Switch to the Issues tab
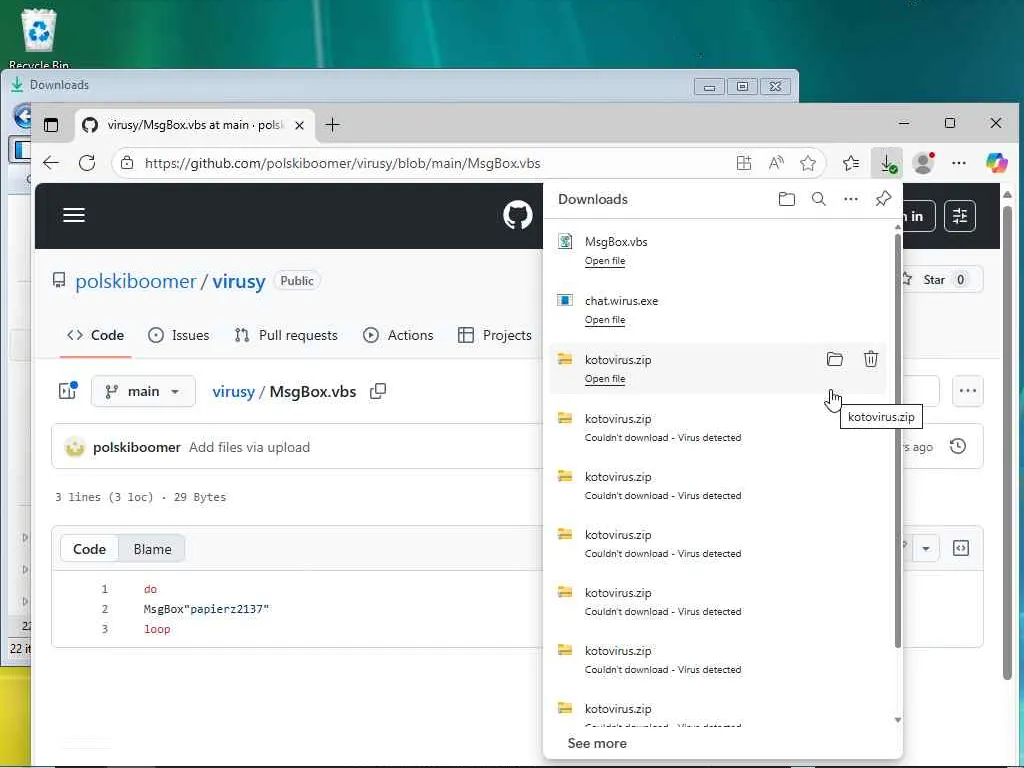The height and width of the screenshot is (768, 1024). [179, 335]
